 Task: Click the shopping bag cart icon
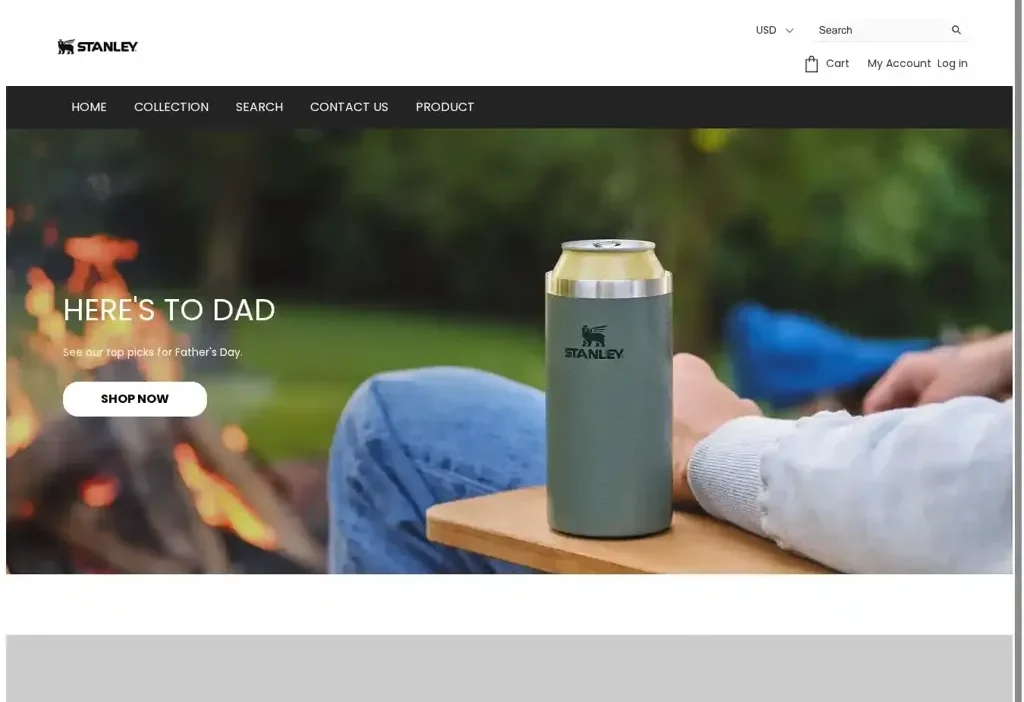[x=811, y=64]
